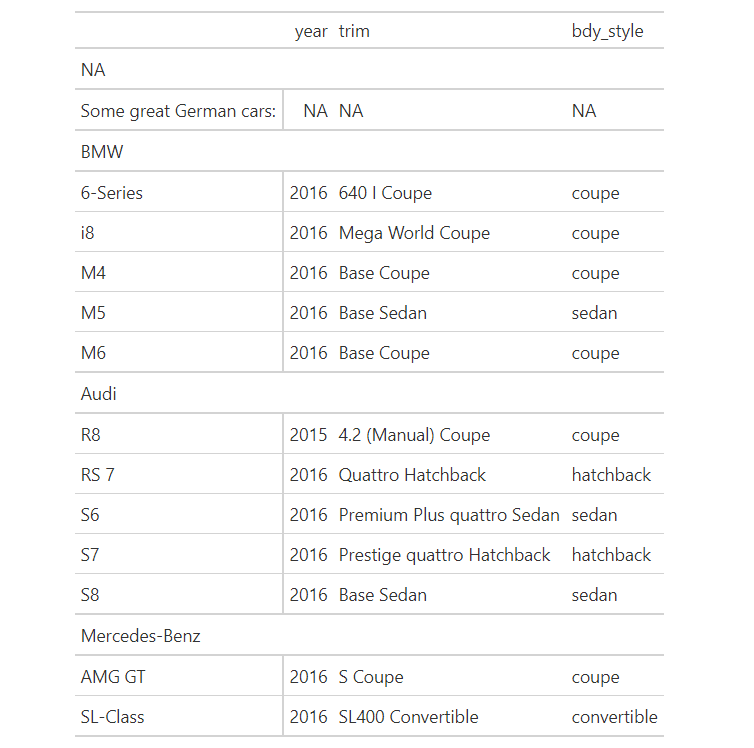Image resolution: width=754 pixels, height=748 pixels.
Task: Select the Audi group row
Action: tap(369, 394)
